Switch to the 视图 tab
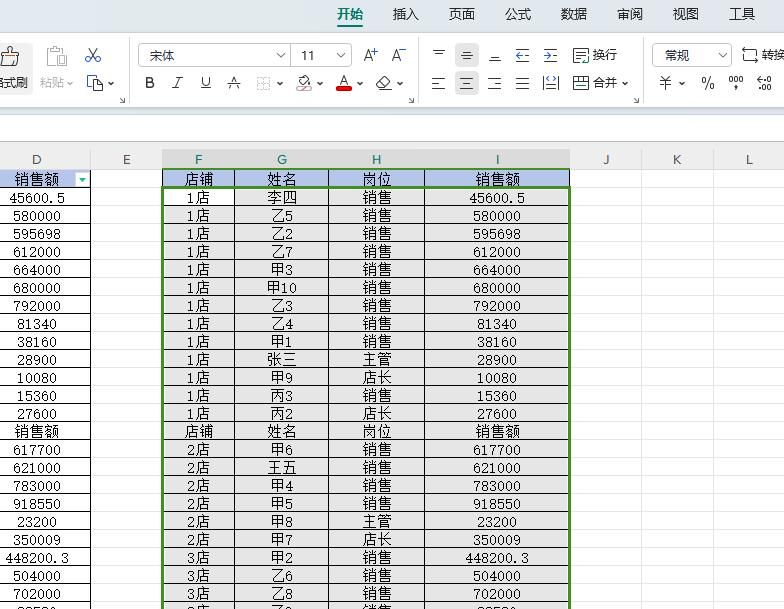 click(x=686, y=14)
